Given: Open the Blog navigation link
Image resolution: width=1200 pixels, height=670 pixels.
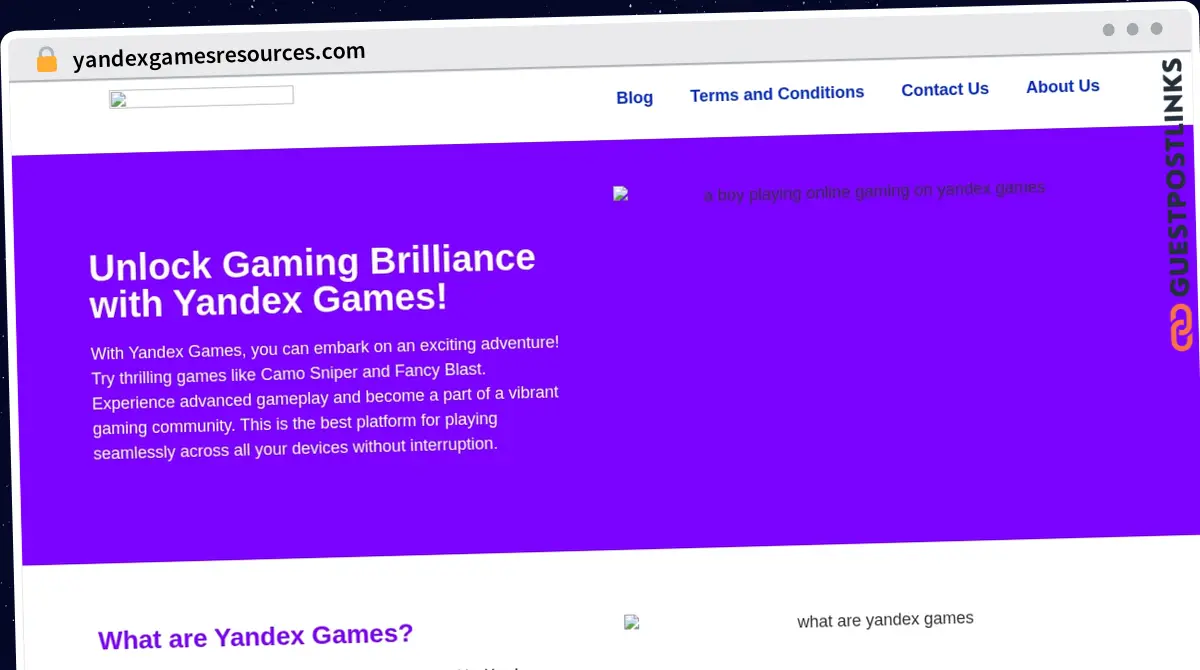Looking at the screenshot, I should [x=634, y=97].
